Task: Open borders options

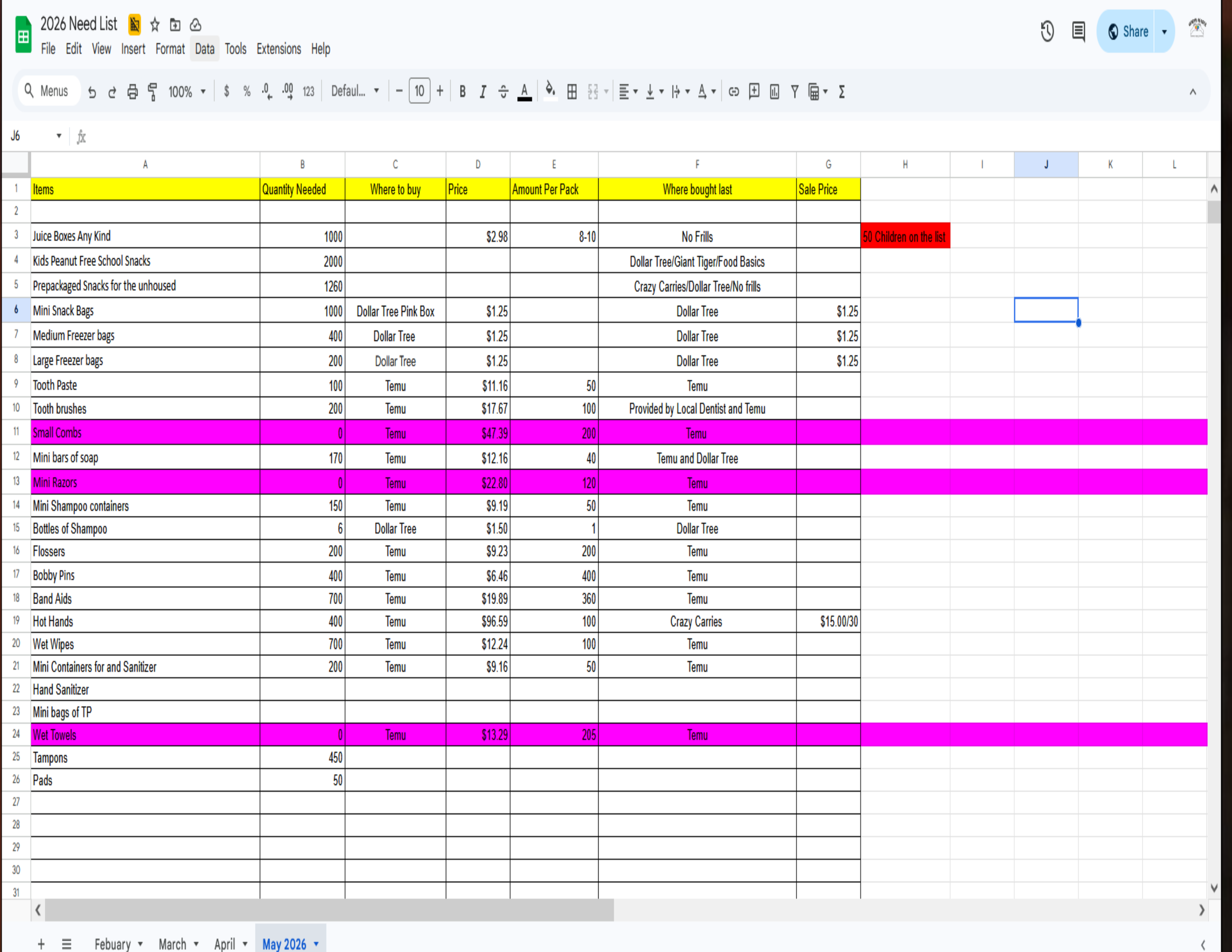Action: coord(572,91)
